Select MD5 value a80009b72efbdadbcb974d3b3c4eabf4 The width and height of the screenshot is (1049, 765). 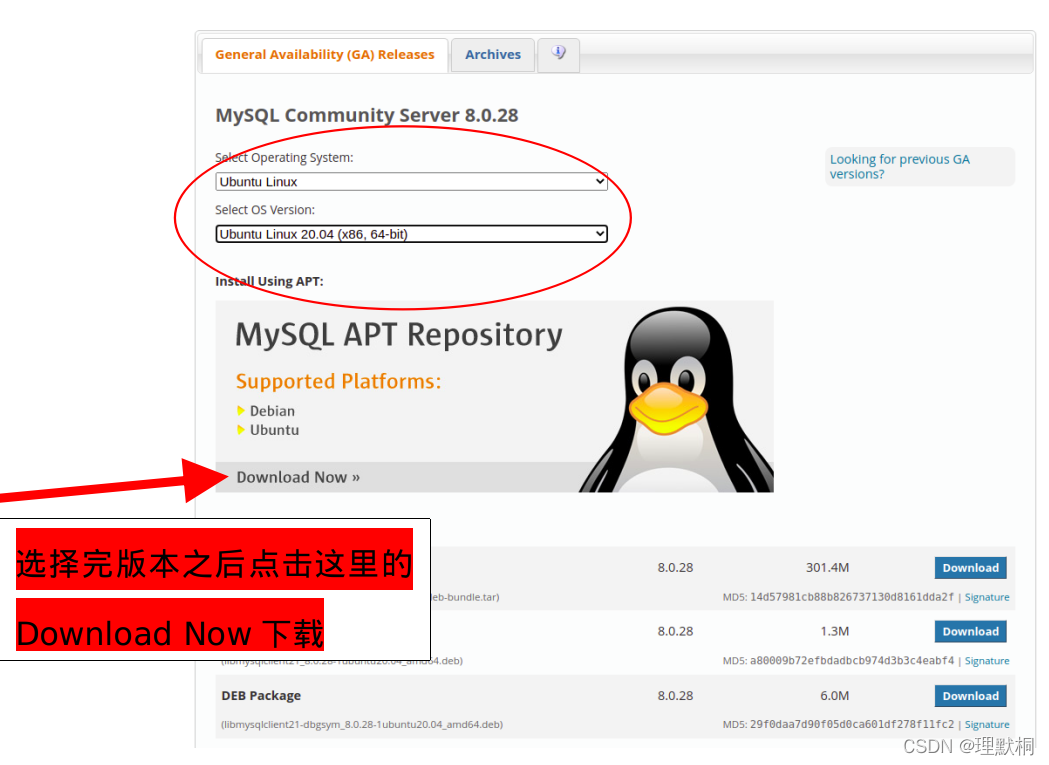[x=852, y=661]
